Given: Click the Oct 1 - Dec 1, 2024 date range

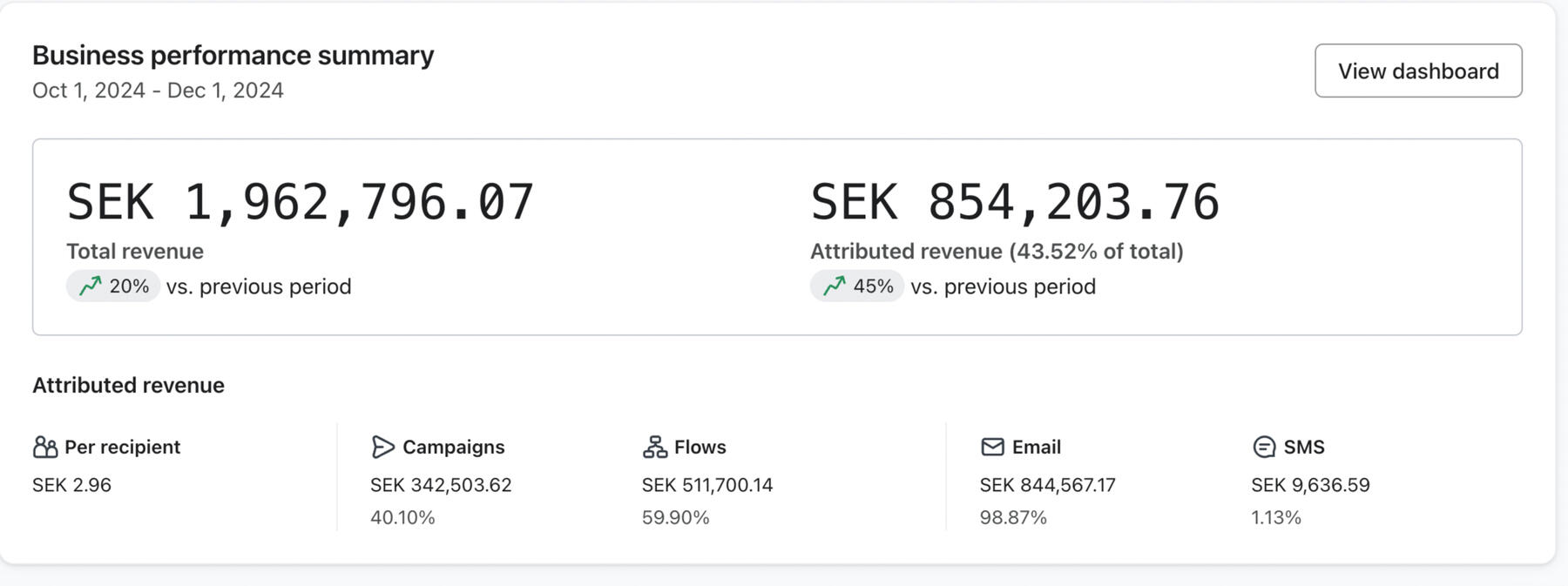Looking at the screenshot, I should [x=158, y=91].
